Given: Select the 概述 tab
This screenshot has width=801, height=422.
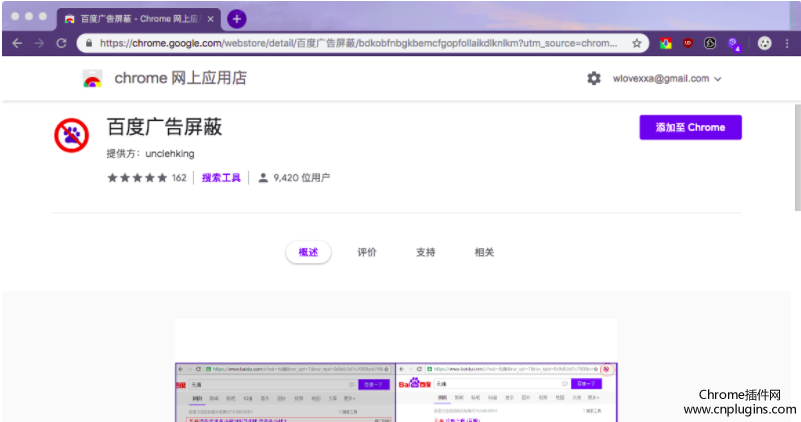Looking at the screenshot, I should coord(308,252).
